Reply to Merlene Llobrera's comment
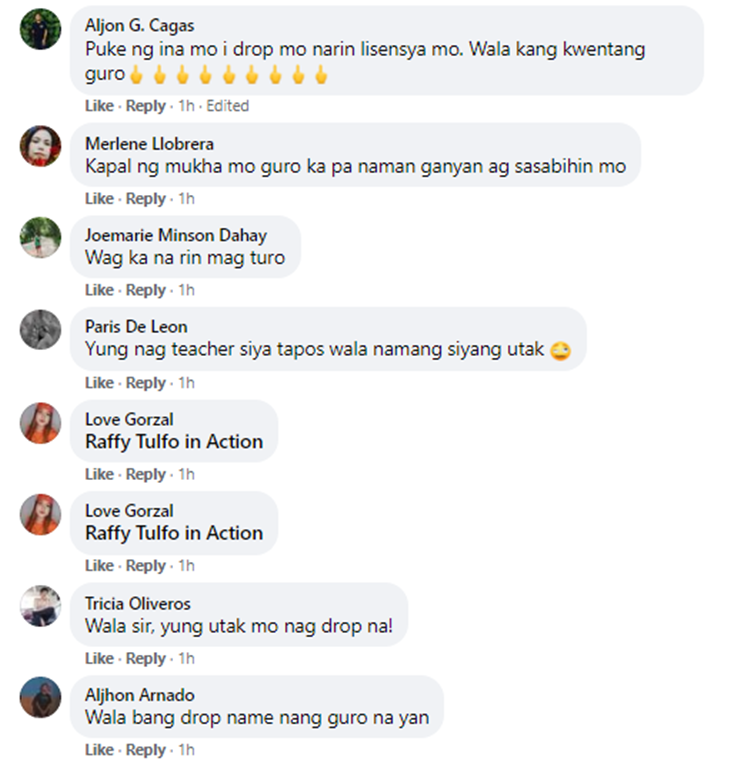This screenshot has width=750, height=764. tap(146, 199)
